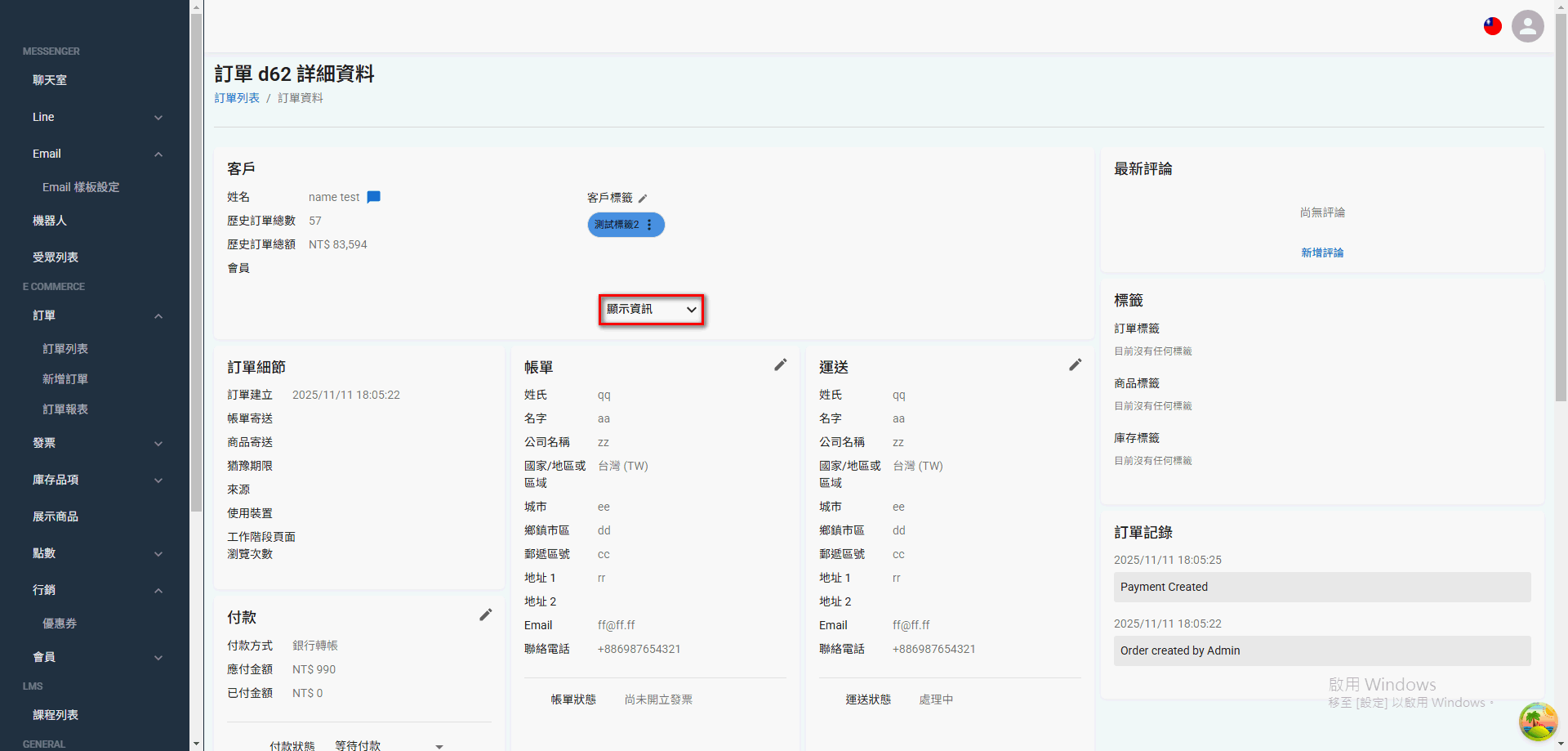Click the breadcrumb text "訂單資料"

tap(301, 98)
